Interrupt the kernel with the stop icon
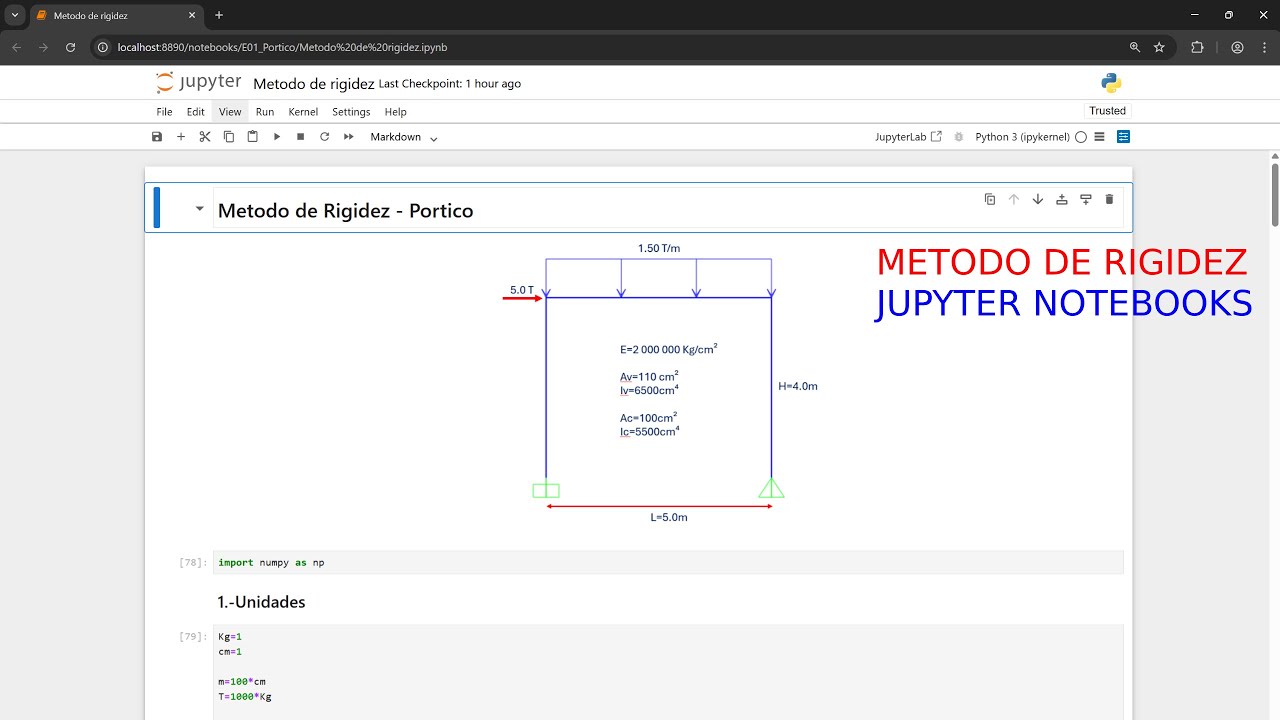This screenshot has width=1280, height=720. click(x=301, y=137)
